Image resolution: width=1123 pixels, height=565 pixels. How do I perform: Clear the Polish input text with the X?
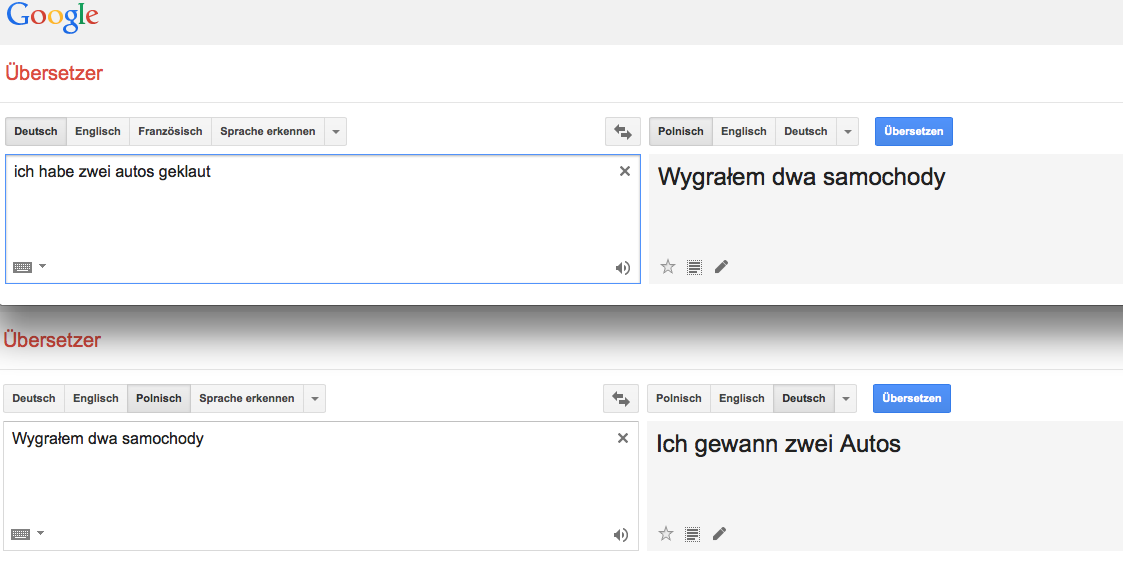[x=623, y=438]
